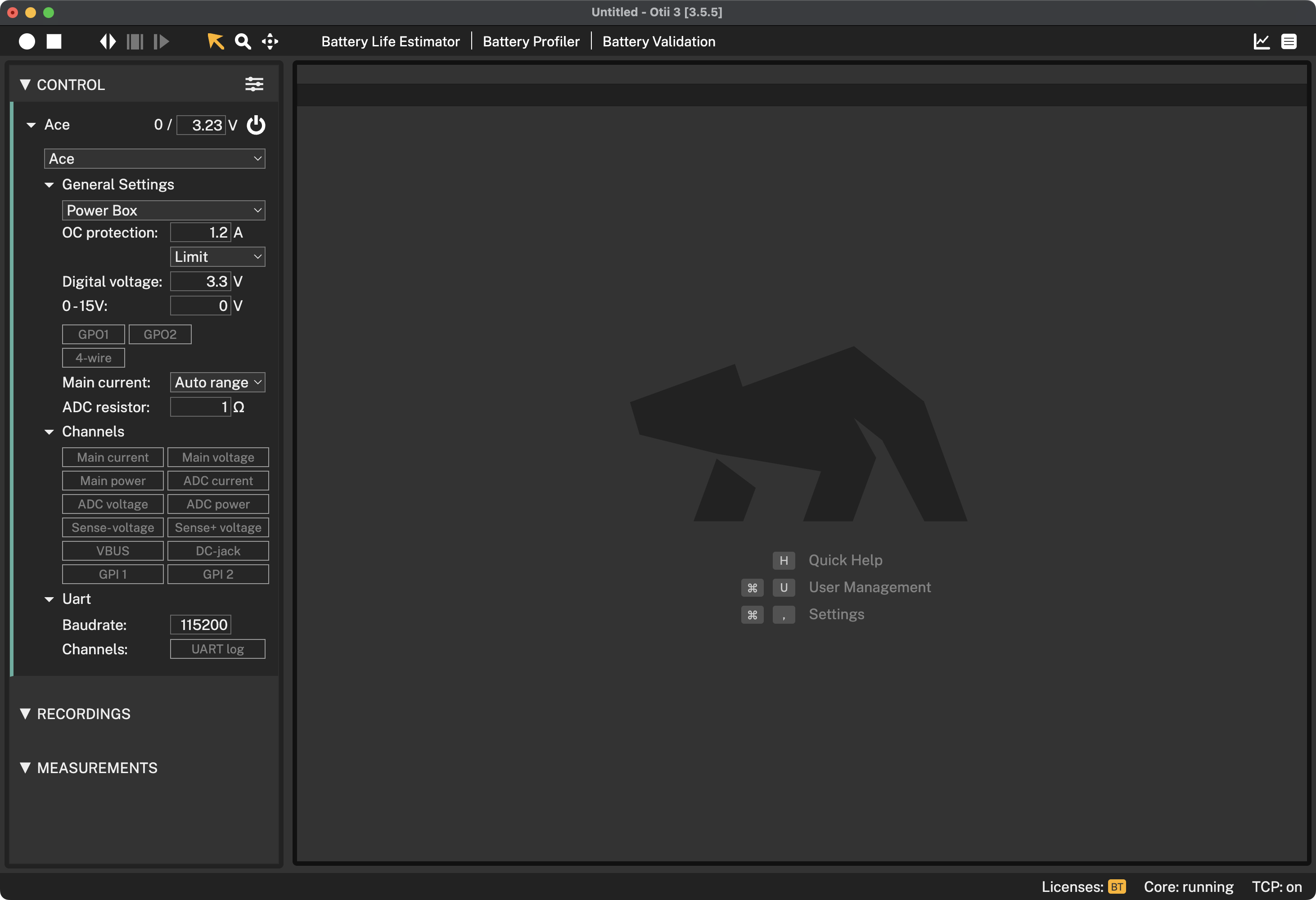1316x900 pixels.
Task: Click the User Management shortcut
Action: pos(869,587)
